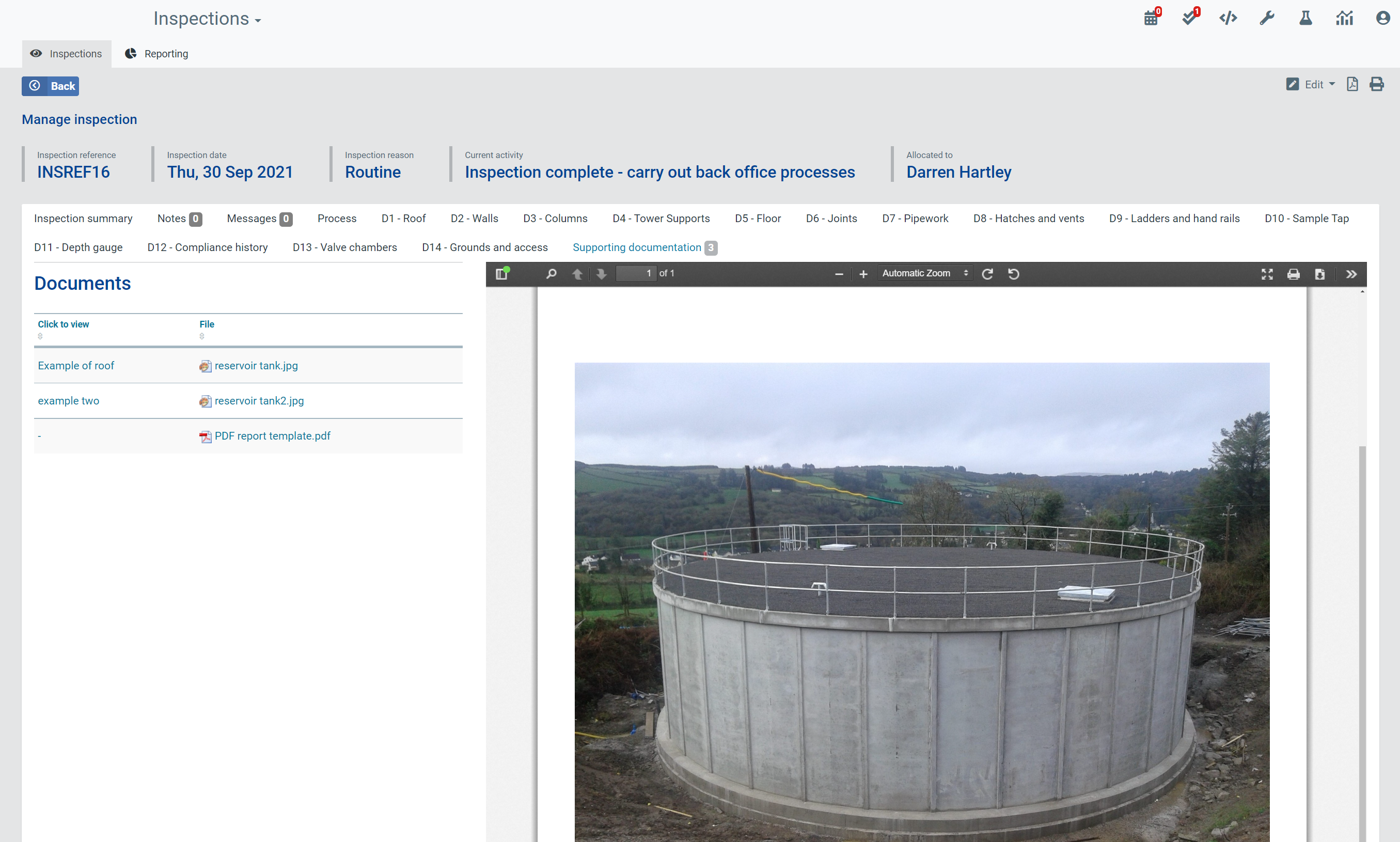This screenshot has height=842, width=1400.
Task: Open the Inspections title dropdown
Action: point(207,19)
